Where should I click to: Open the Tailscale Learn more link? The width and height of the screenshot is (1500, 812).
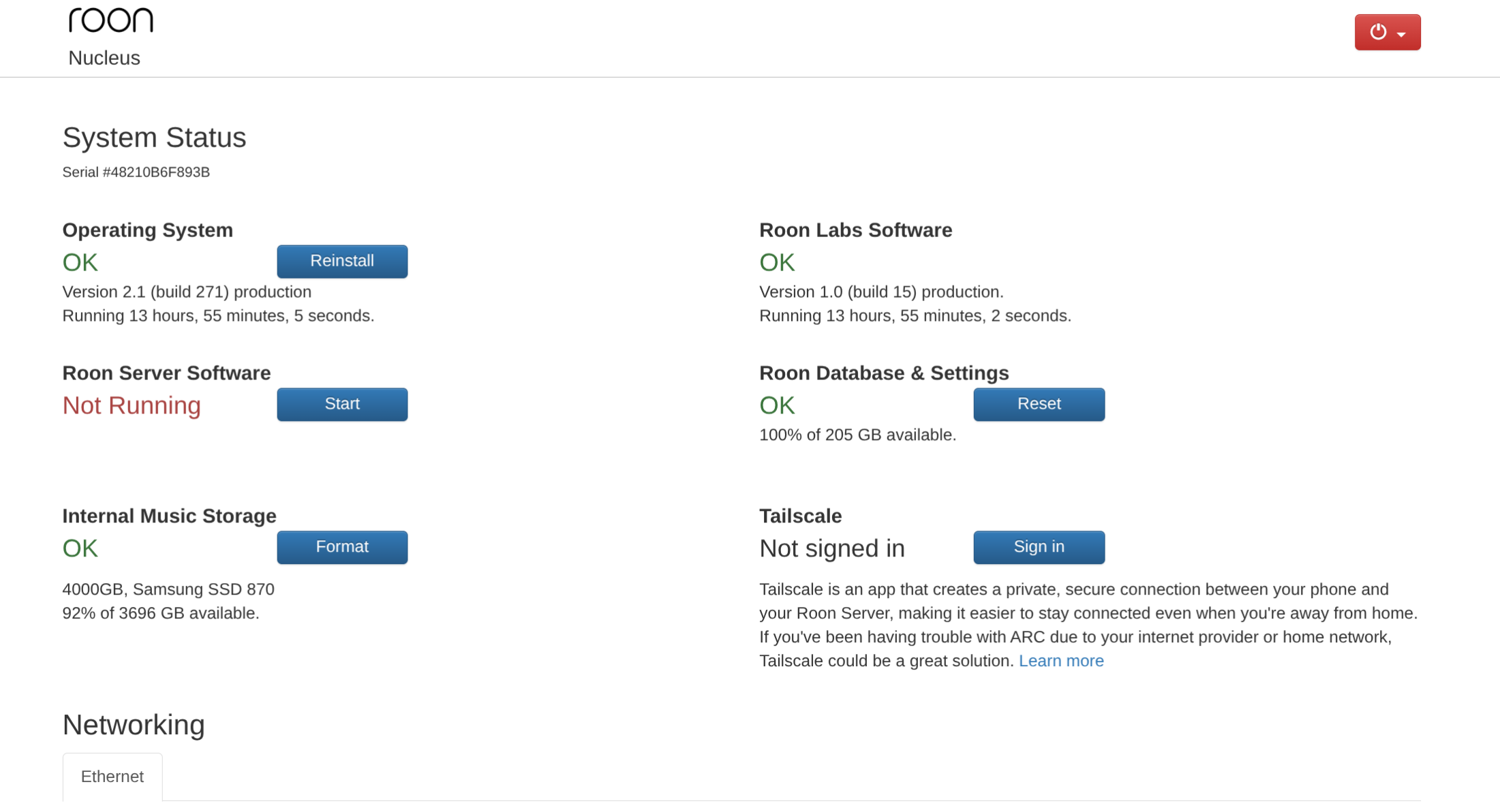click(1061, 661)
